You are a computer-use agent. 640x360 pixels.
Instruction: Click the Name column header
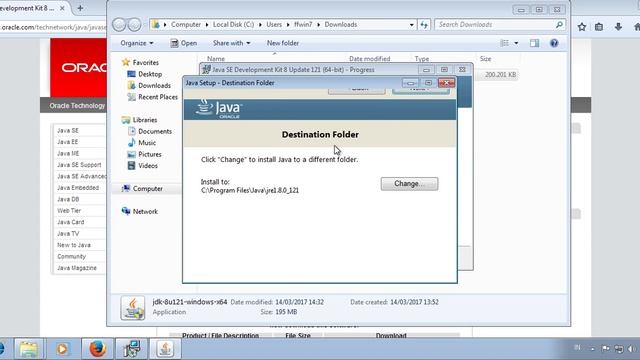coord(216,59)
